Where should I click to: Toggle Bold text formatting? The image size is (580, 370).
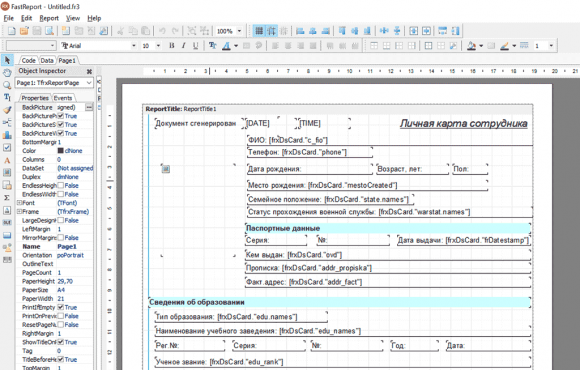click(172, 46)
